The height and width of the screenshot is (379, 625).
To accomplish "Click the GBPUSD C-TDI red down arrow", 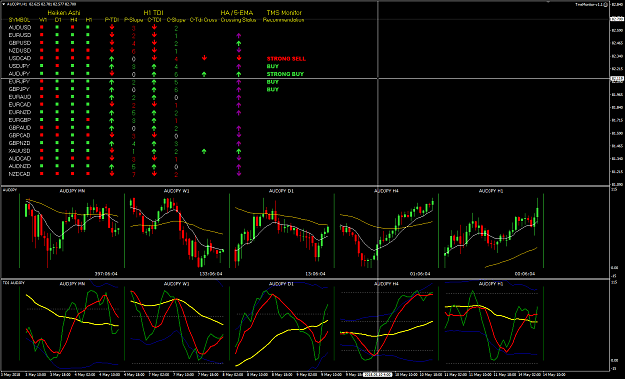I will (x=154, y=43).
